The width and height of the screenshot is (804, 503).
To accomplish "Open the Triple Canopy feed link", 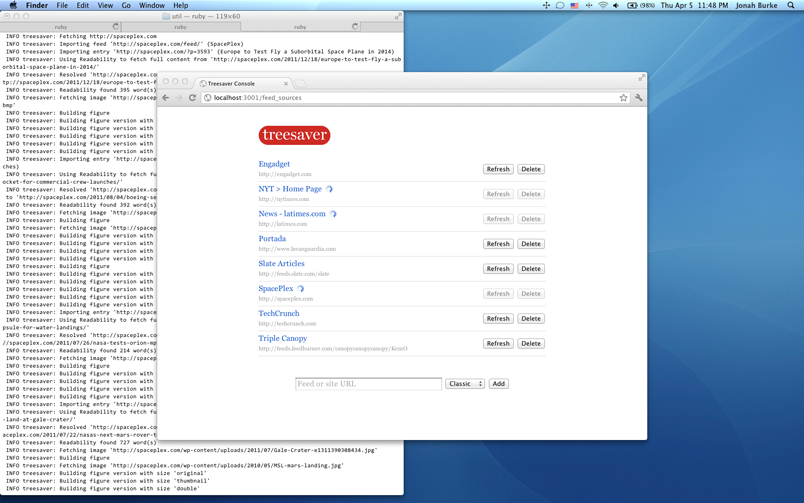I will click(282, 338).
